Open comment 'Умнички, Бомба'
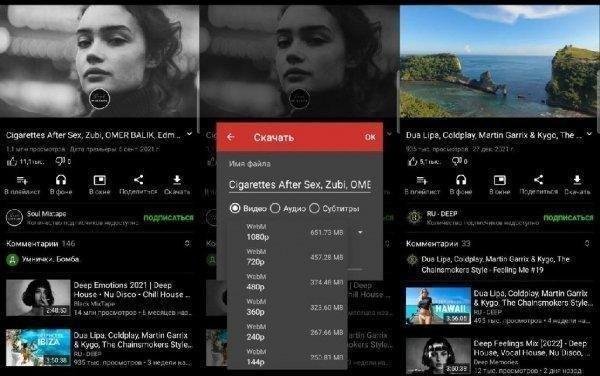This screenshot has height=376, width=600. pos(51,259)
